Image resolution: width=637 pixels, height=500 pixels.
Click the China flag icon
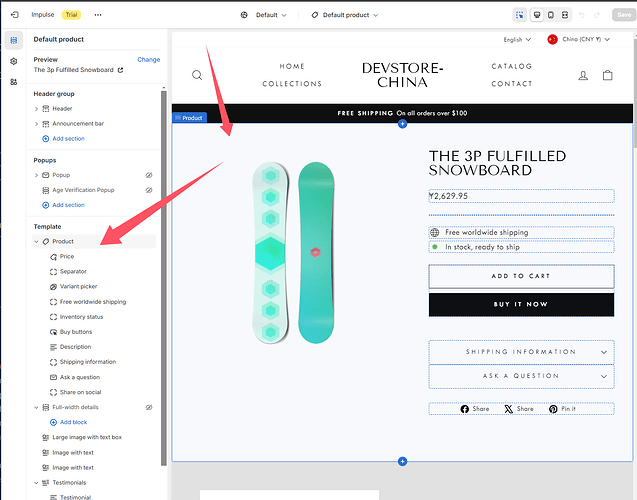click(x=552, y=39)
